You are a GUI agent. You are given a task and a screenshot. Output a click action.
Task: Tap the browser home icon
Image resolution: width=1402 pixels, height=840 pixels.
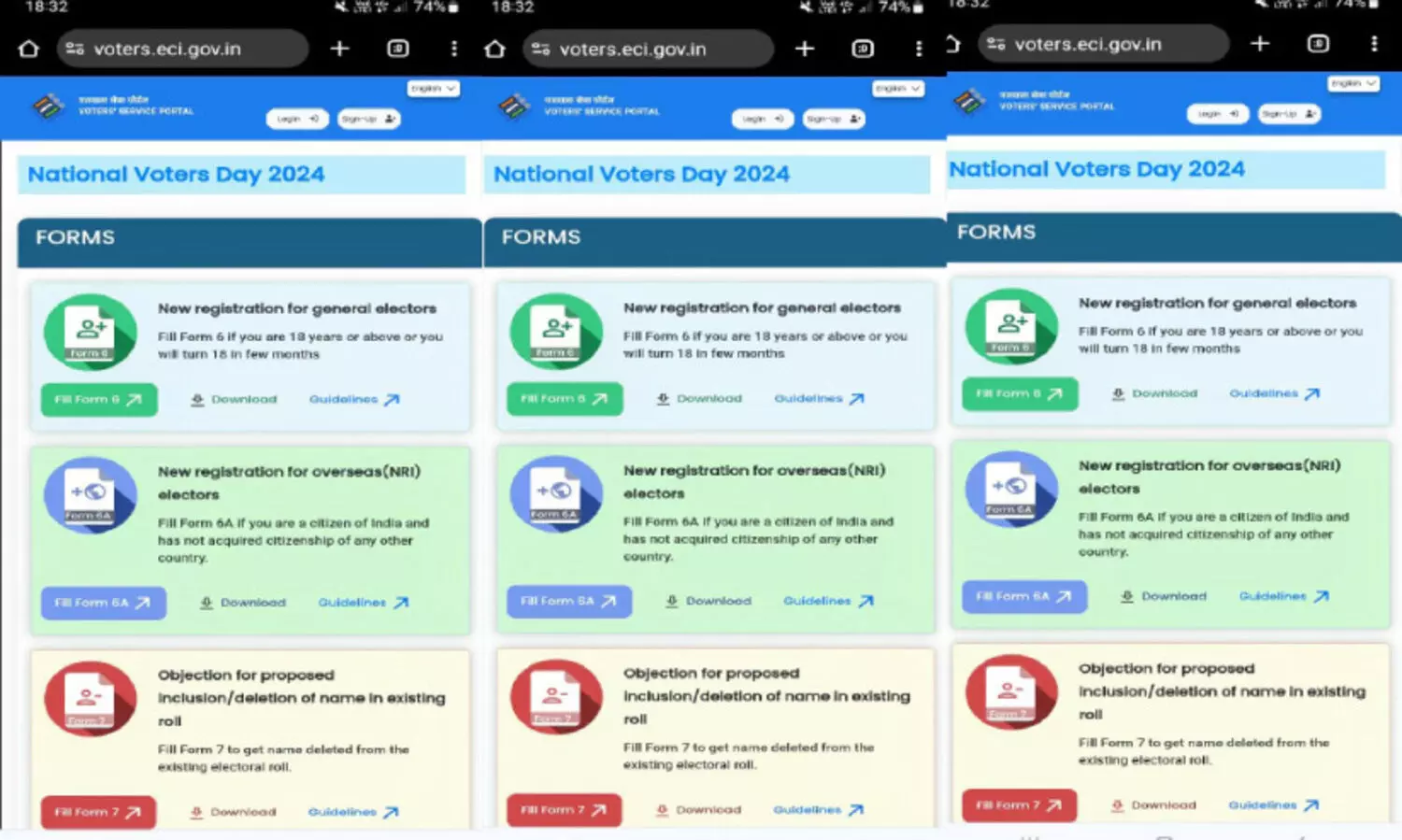(27, 48)
